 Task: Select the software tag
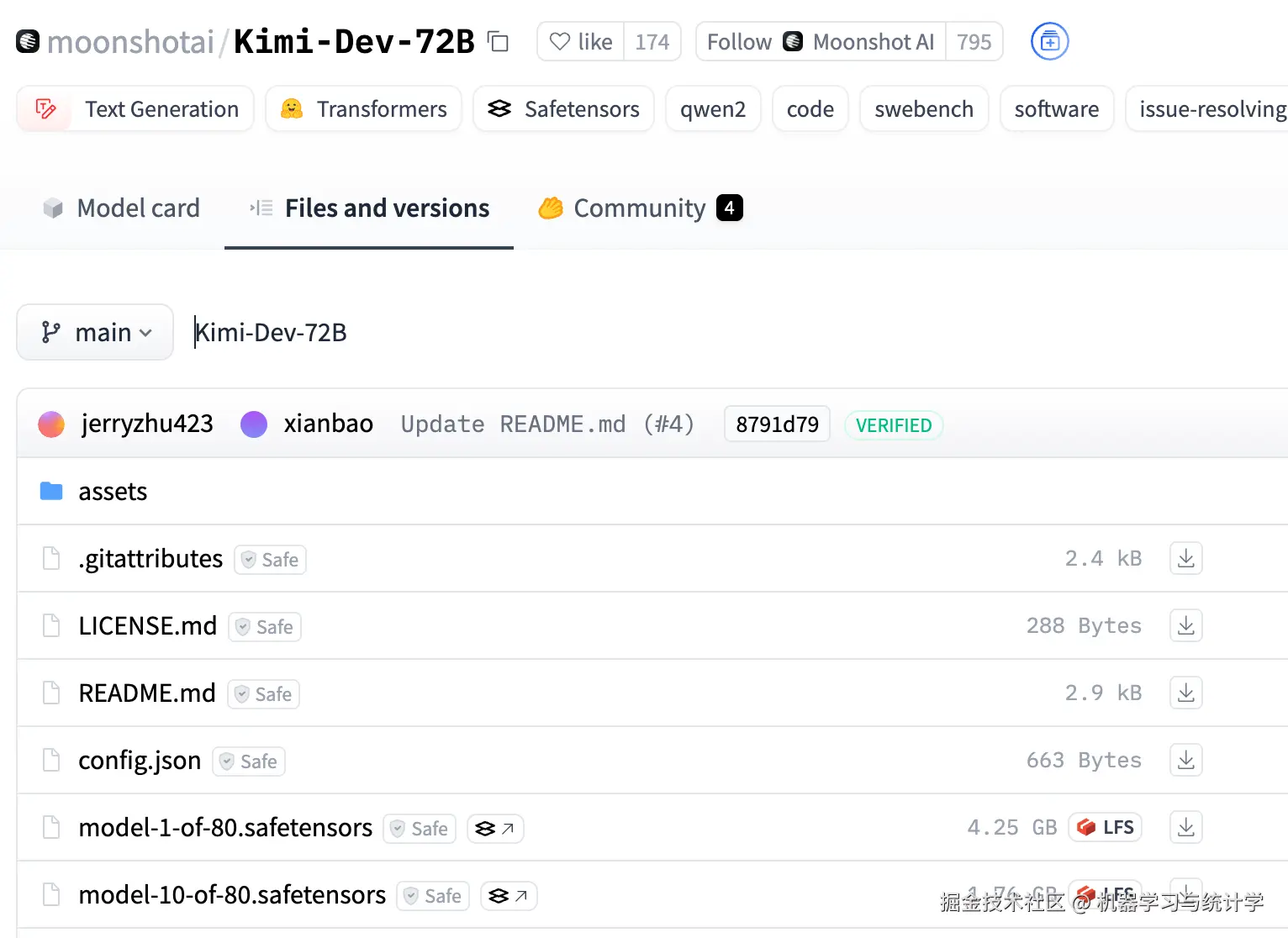1057,109
